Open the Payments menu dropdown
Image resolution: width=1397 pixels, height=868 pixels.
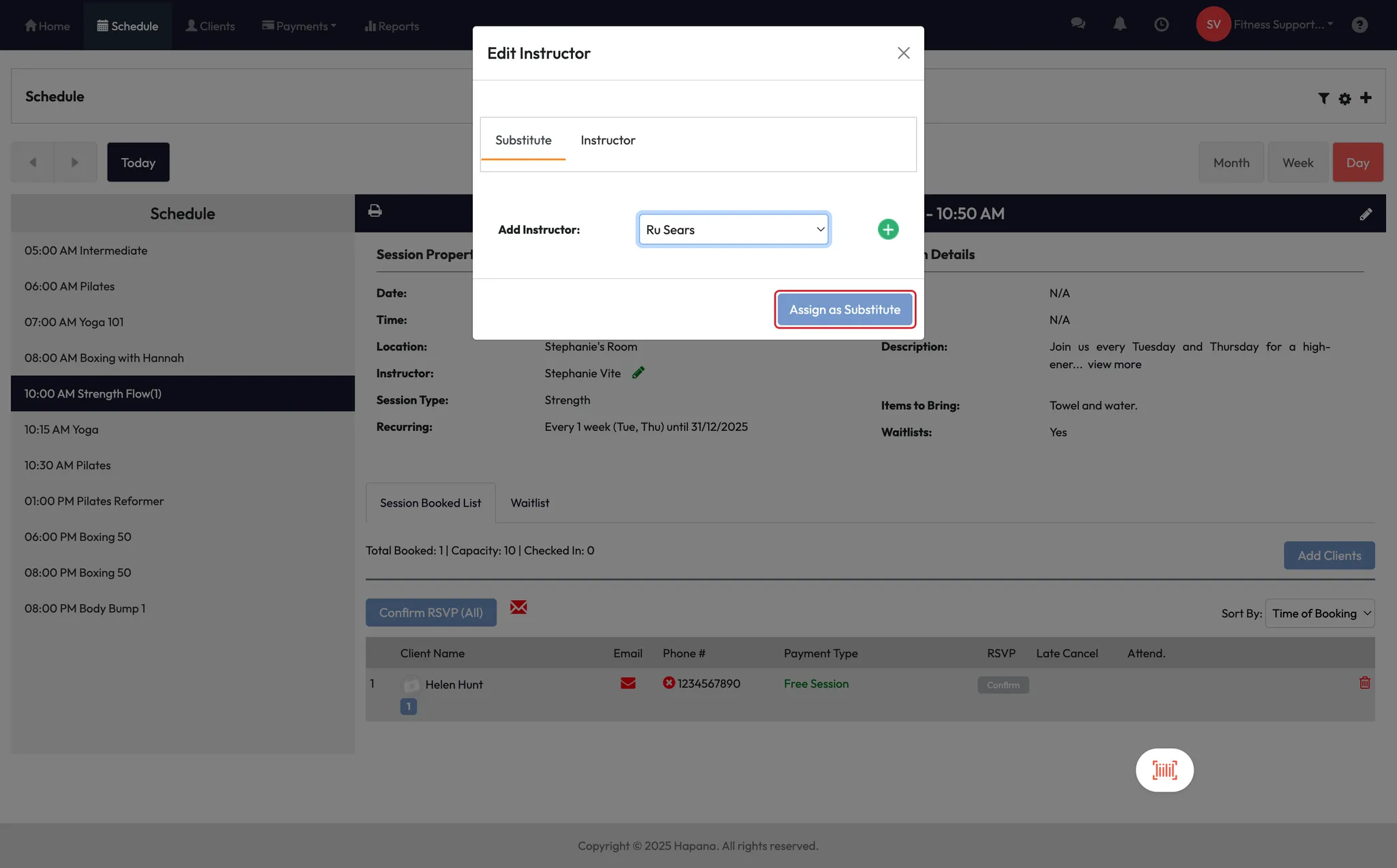299,26
